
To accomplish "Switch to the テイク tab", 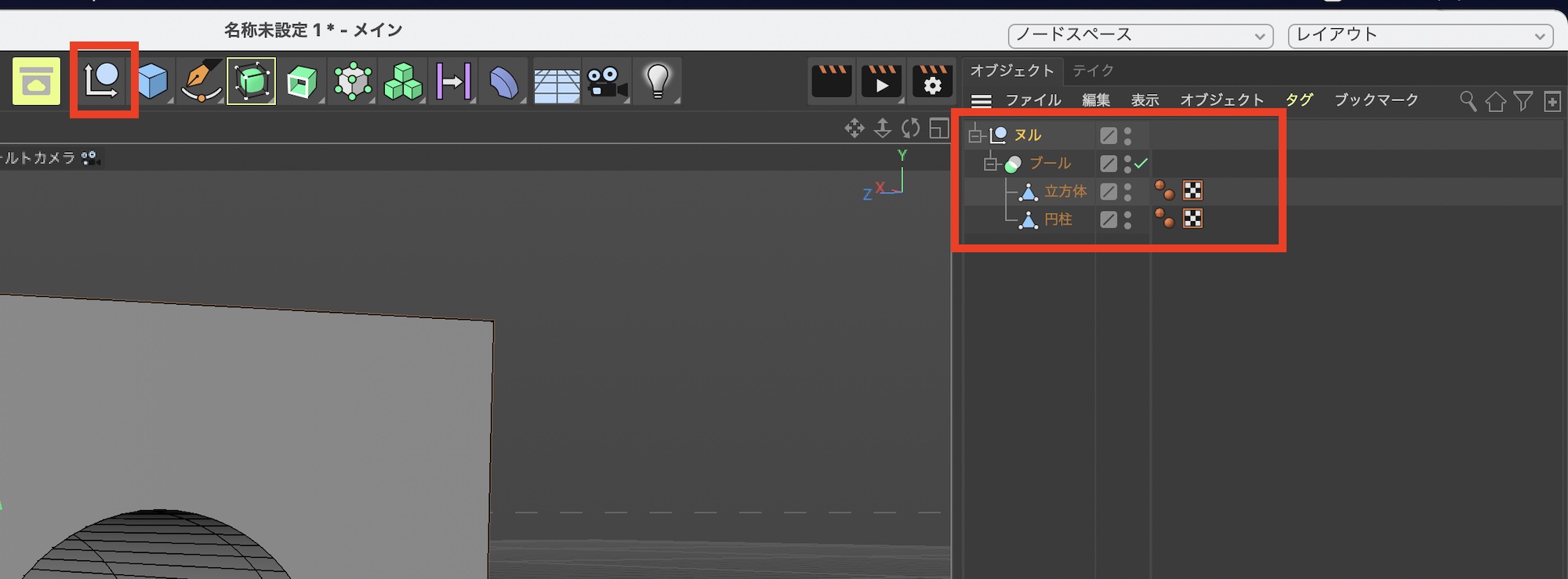I will coord(1093,71).
